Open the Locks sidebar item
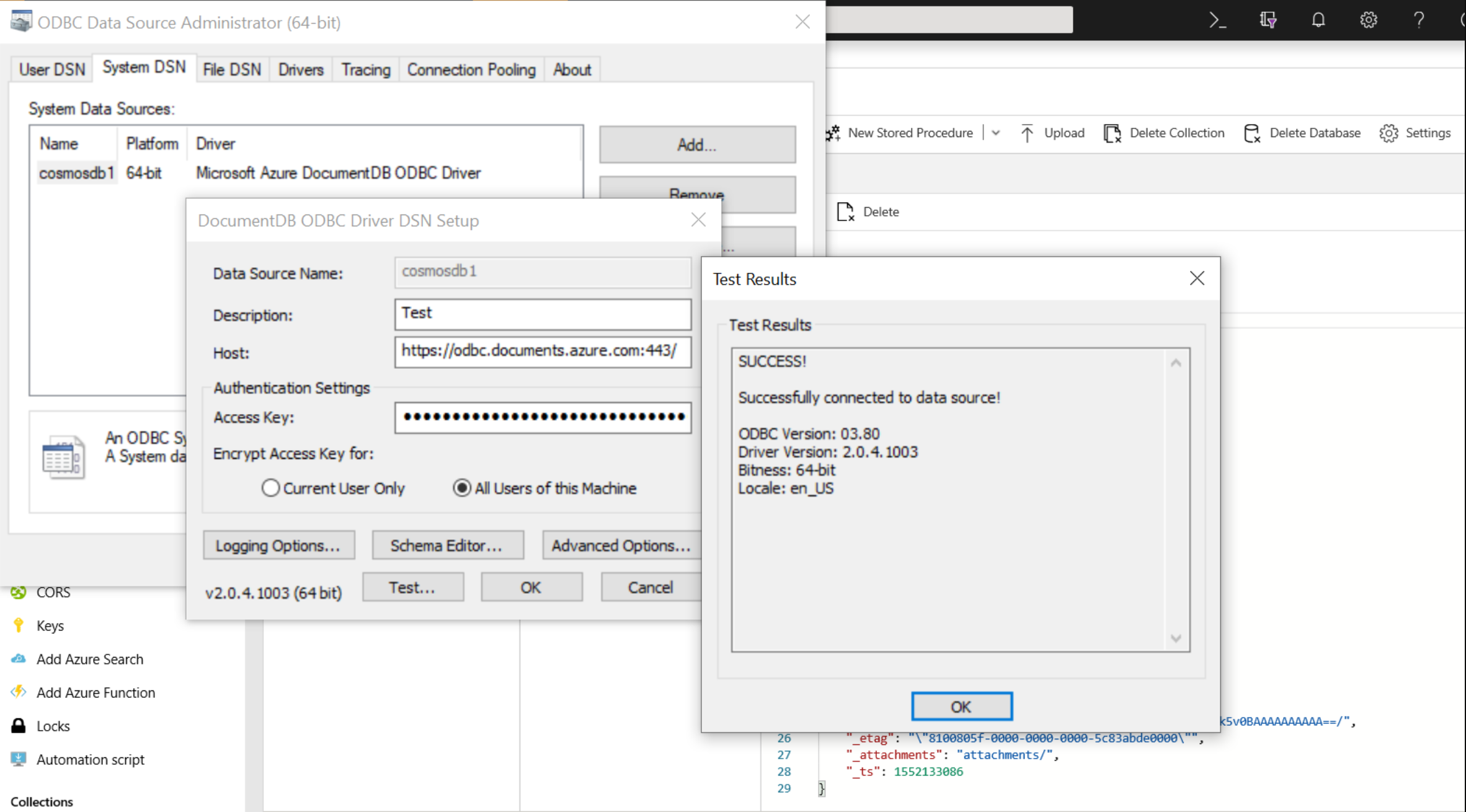This screenshot has width=1466, height=812. (x=53, y=726)
